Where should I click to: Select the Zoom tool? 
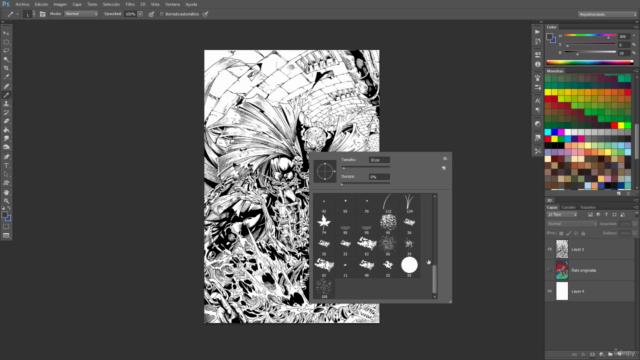click(x=6, y=201)
